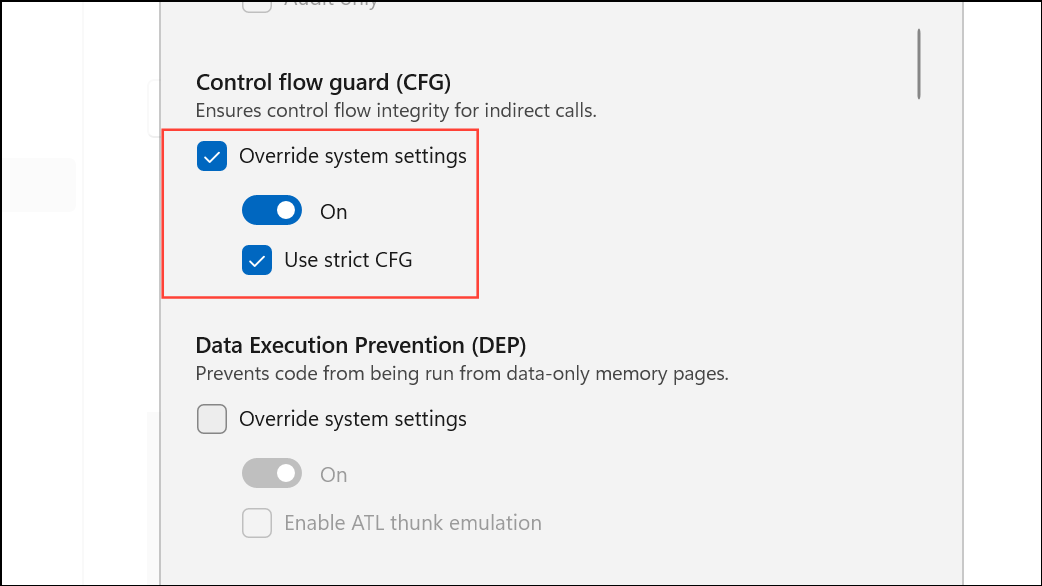Image resolution: width=1042 pixels, height=586 pixels.
Task: Toggle Control flow guard off
Action: click(271, 210)
